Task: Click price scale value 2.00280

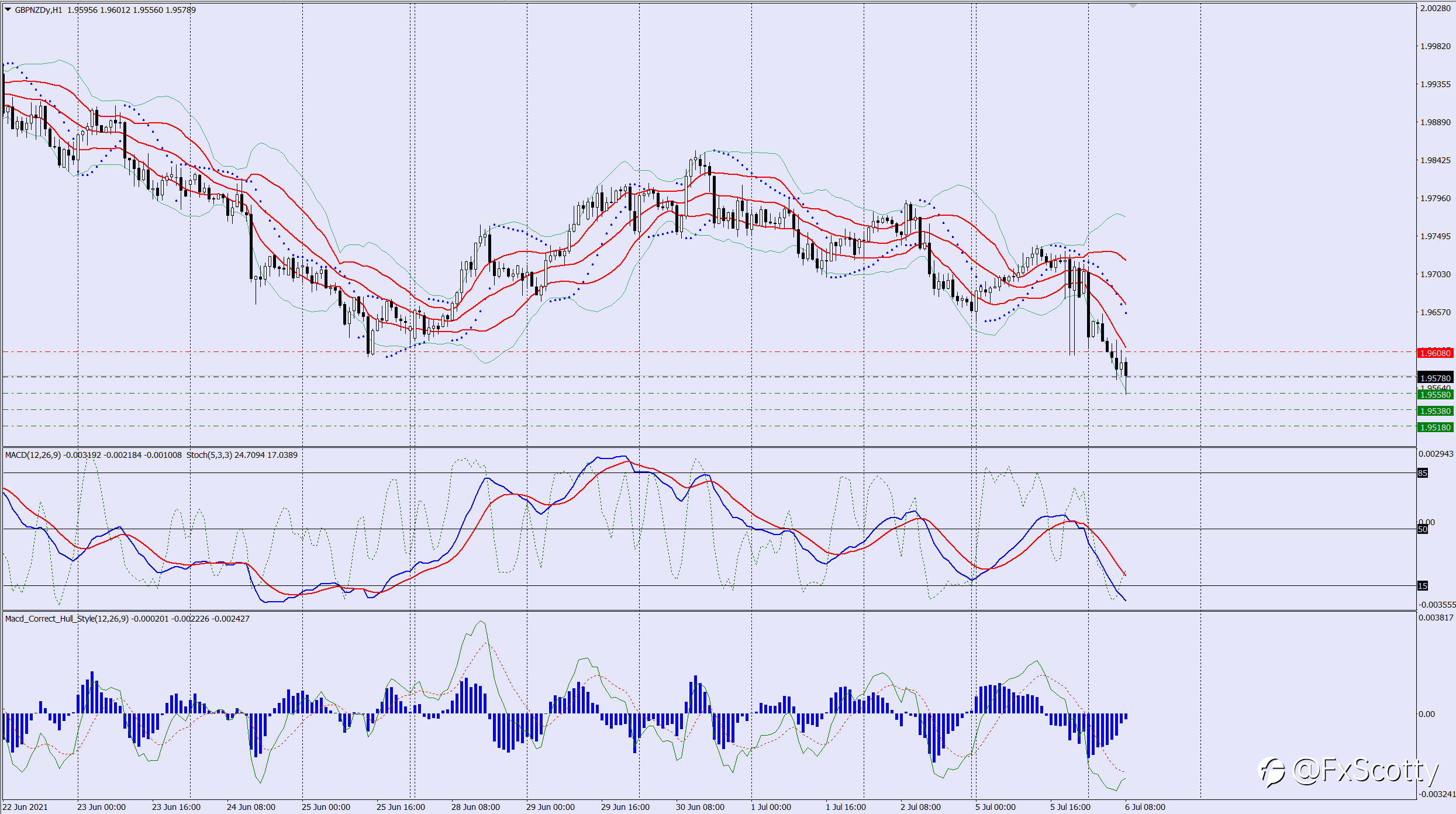Action: (1436, 8)
